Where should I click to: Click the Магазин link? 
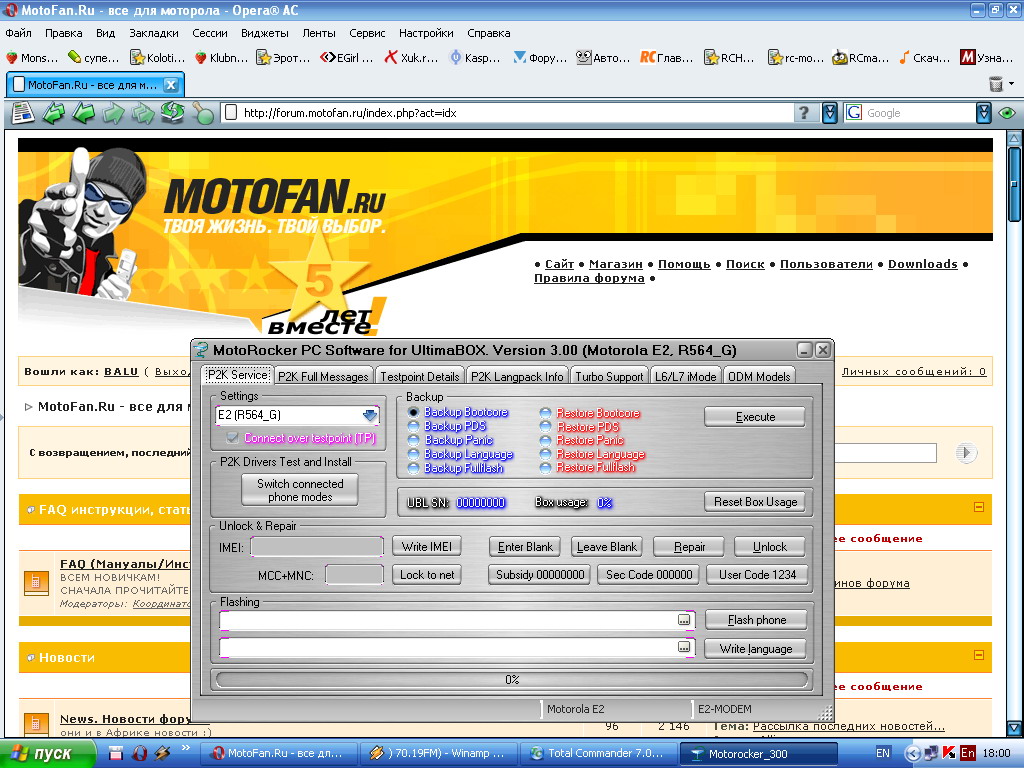click(x=615, y=264)
